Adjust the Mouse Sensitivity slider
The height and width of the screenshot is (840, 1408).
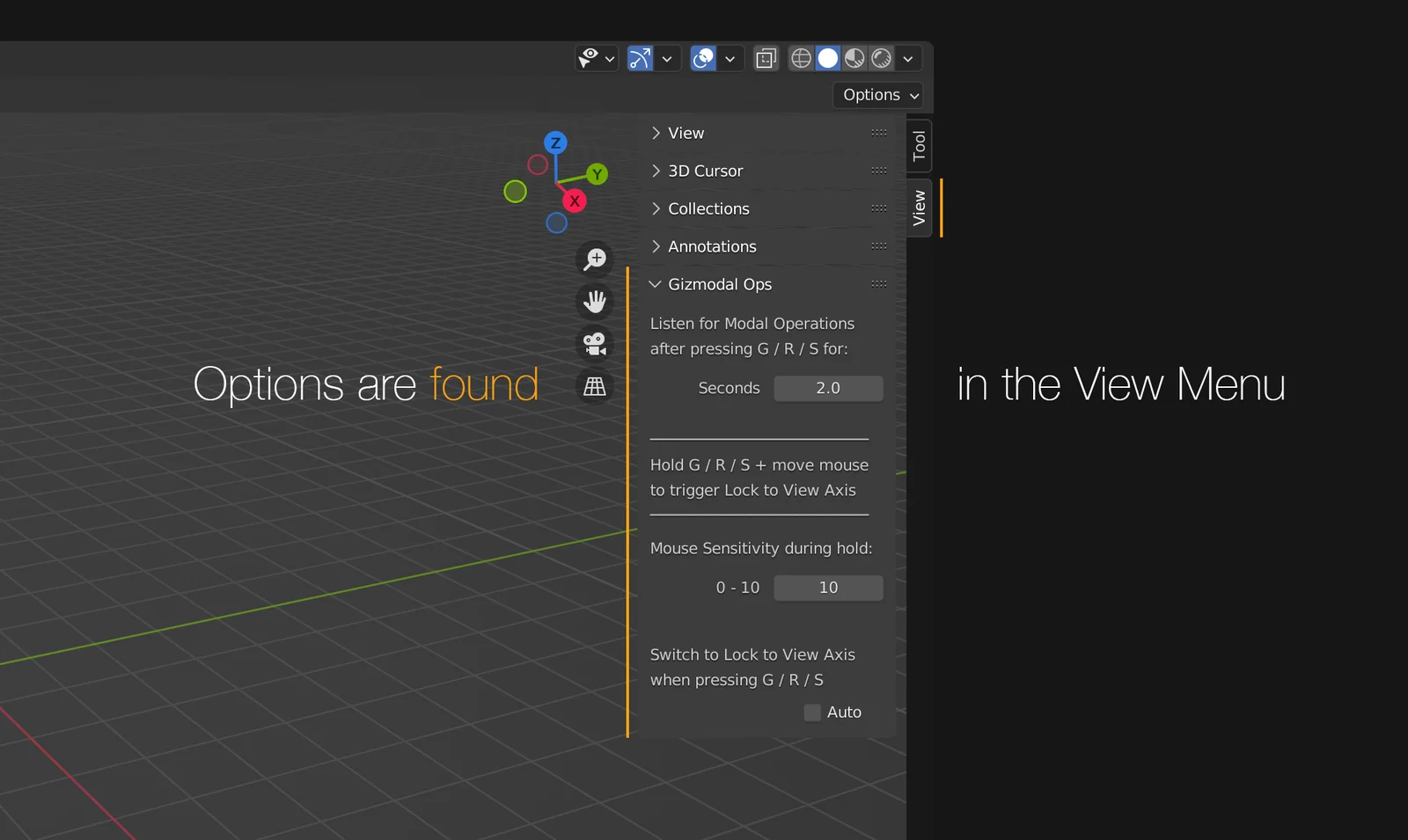pyautogui.click(x=828, y=588)
